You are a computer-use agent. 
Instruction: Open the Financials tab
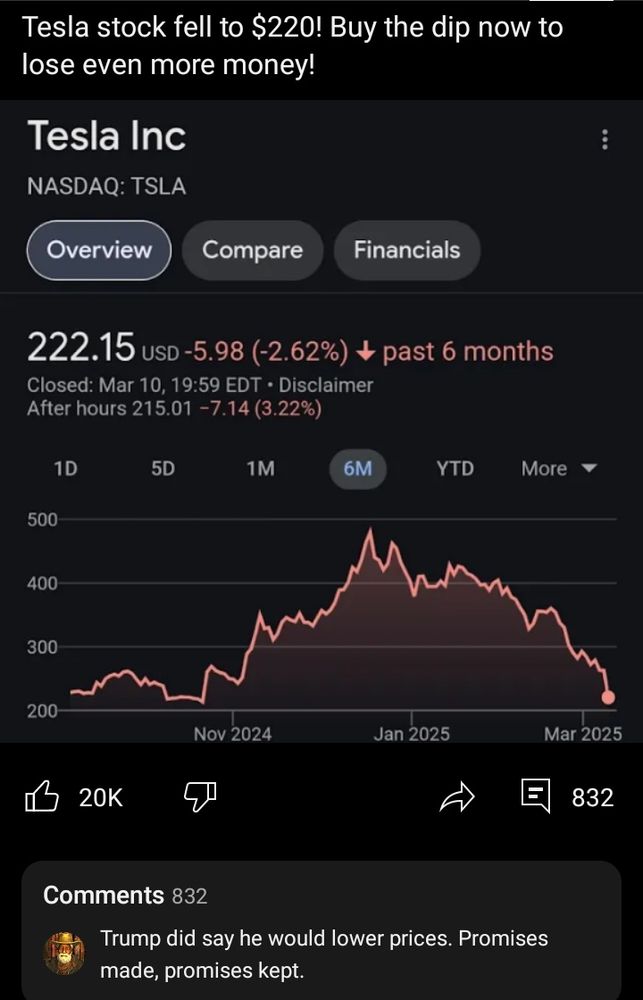(406, 251)
